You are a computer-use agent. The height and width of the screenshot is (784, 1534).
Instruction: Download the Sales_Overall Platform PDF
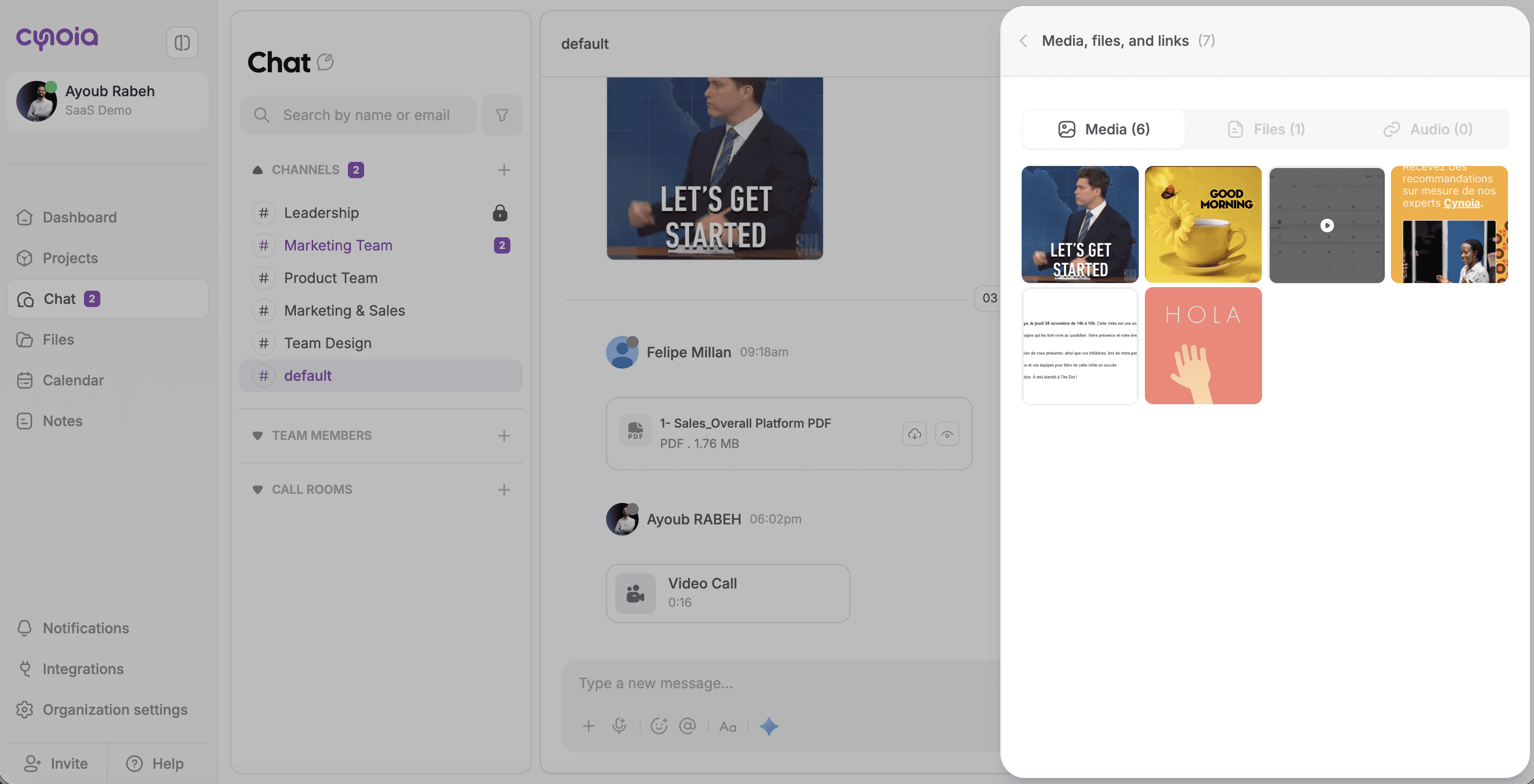914,434
